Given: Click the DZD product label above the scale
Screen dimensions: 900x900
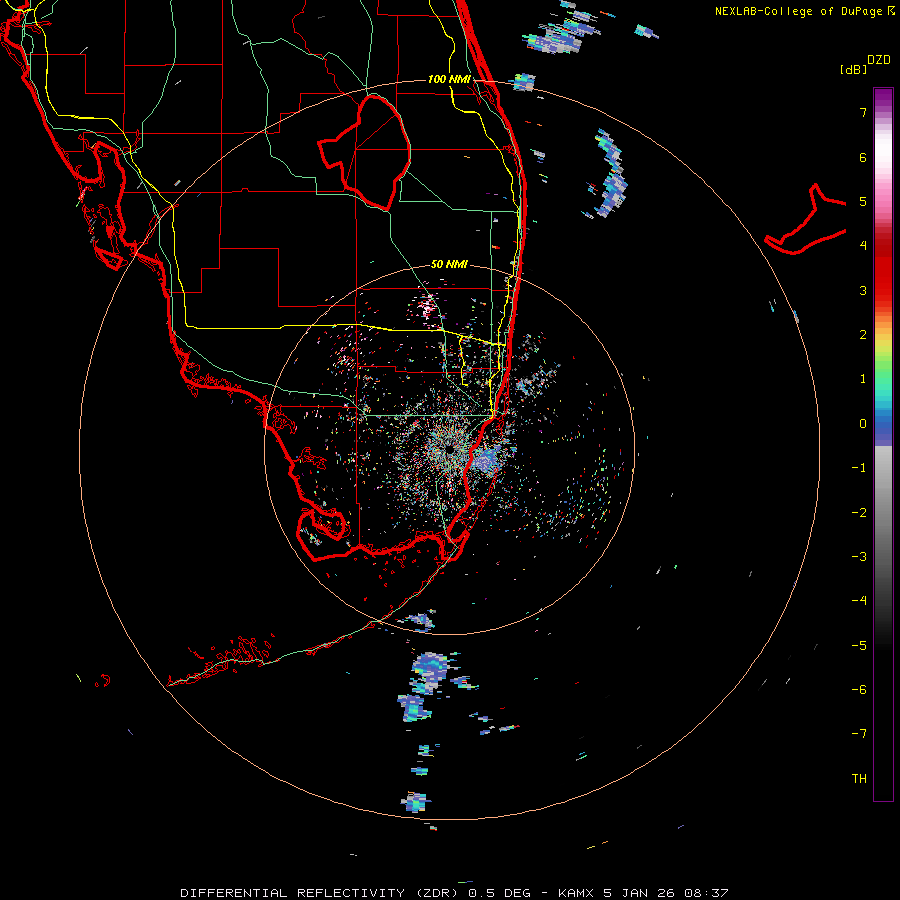Looking at the screenshot, I should [878, 60].
